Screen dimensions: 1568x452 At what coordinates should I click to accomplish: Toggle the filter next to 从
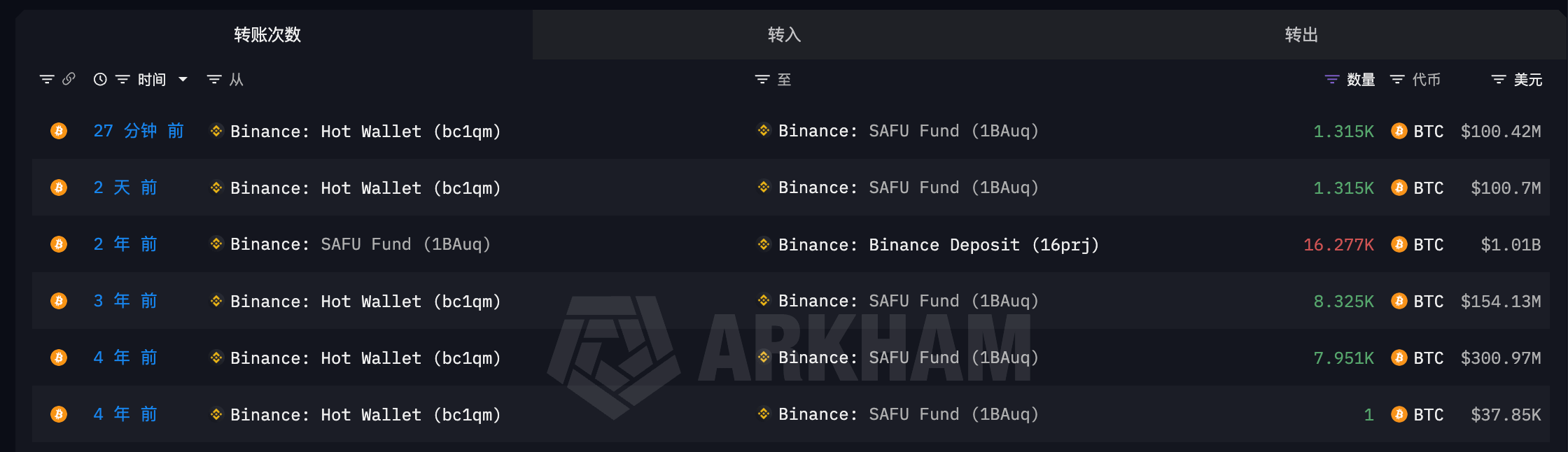click(x=213, y=79)
